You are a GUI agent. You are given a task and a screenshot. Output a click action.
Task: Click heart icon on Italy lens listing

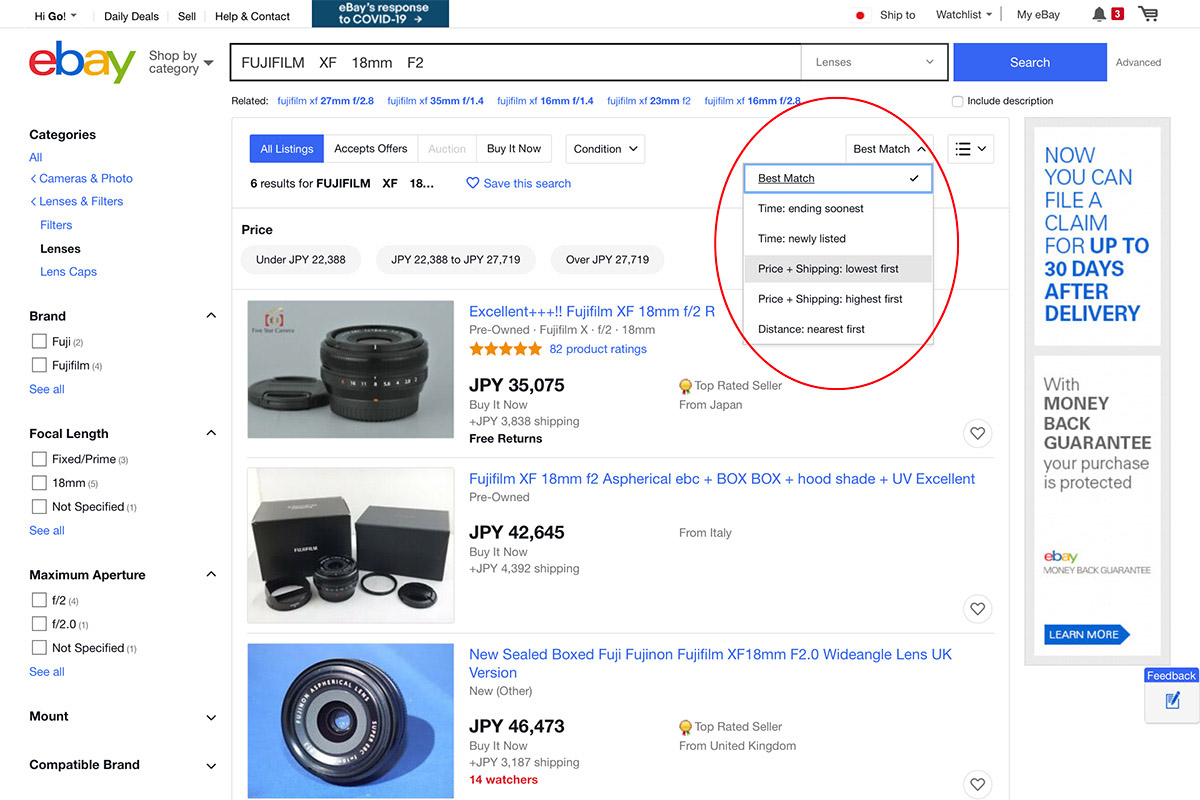(x=977, y=608)
